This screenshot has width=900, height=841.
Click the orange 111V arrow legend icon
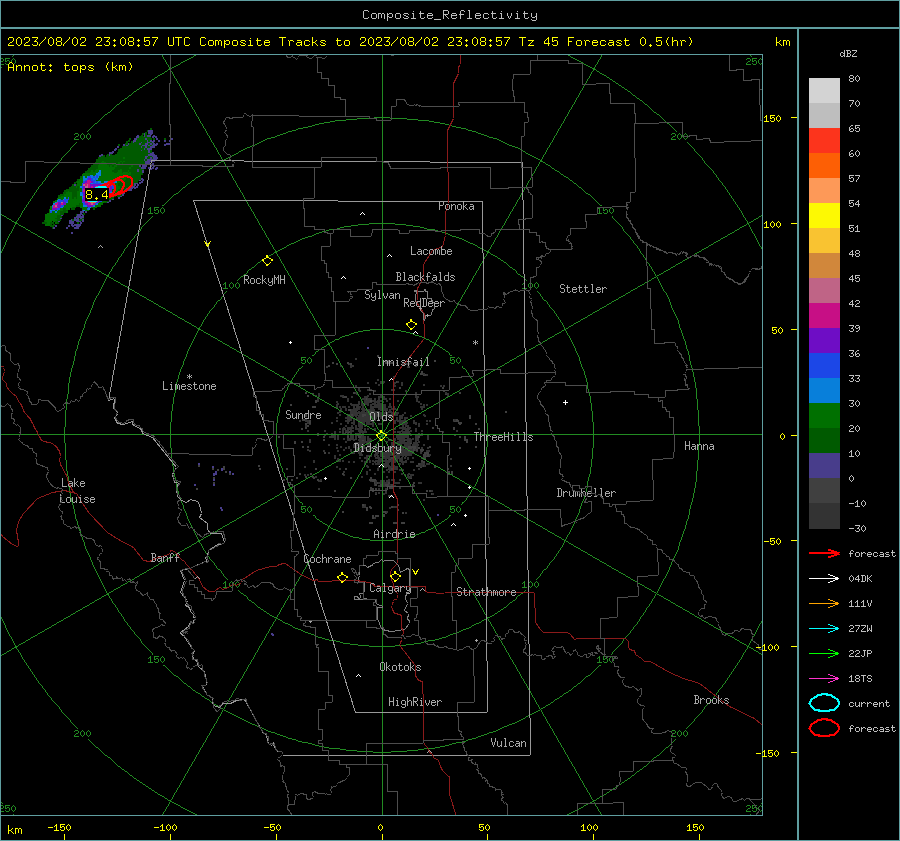click(x=824, y=603)
